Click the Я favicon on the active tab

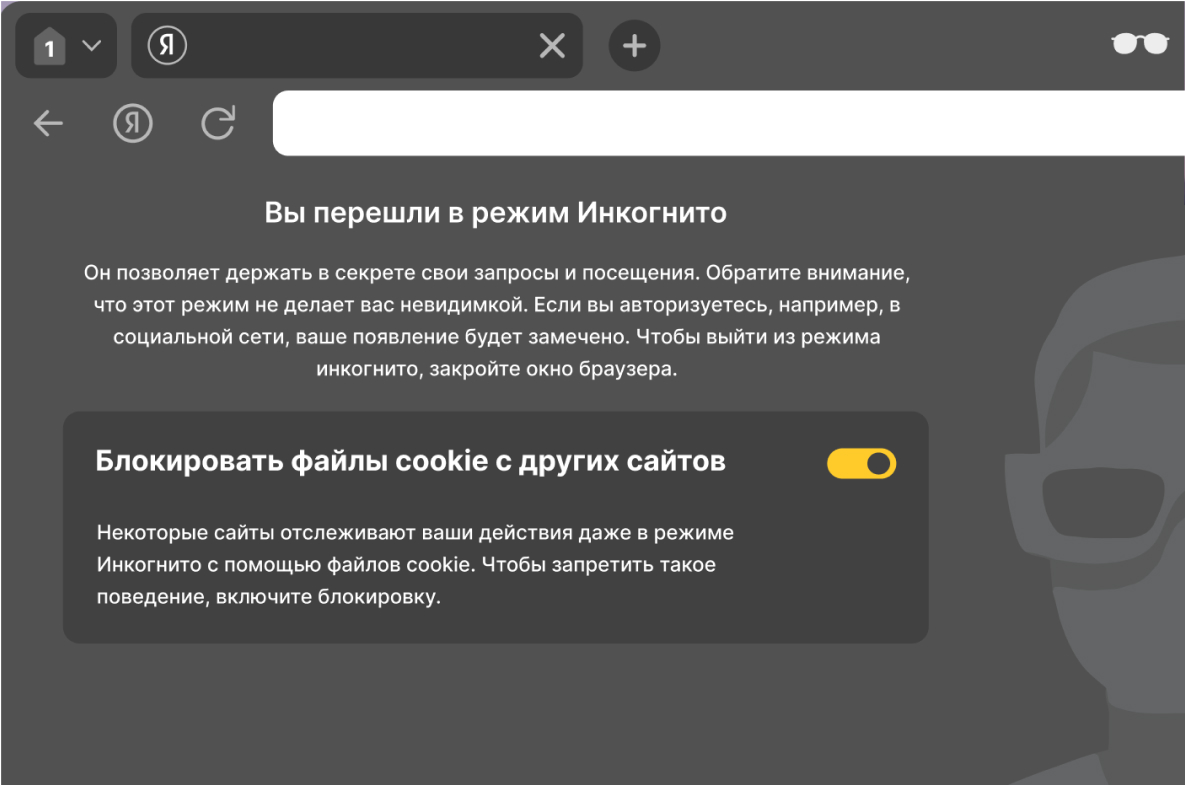pyautogui.click(x=167, y=45)
